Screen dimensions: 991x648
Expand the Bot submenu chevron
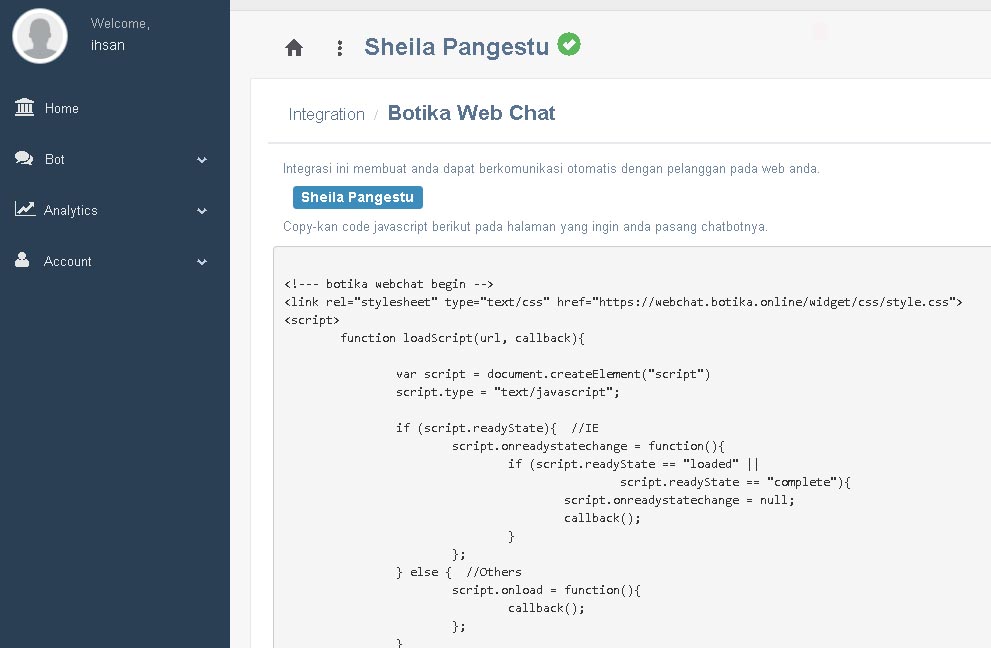pyautogui.click(x=202, y=160)
